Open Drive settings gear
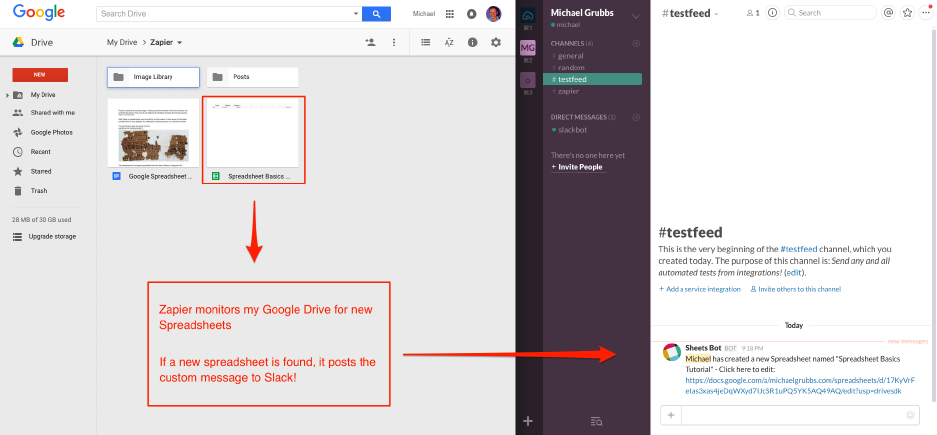This screenshot has width=937, height=435. pos(496,42)
